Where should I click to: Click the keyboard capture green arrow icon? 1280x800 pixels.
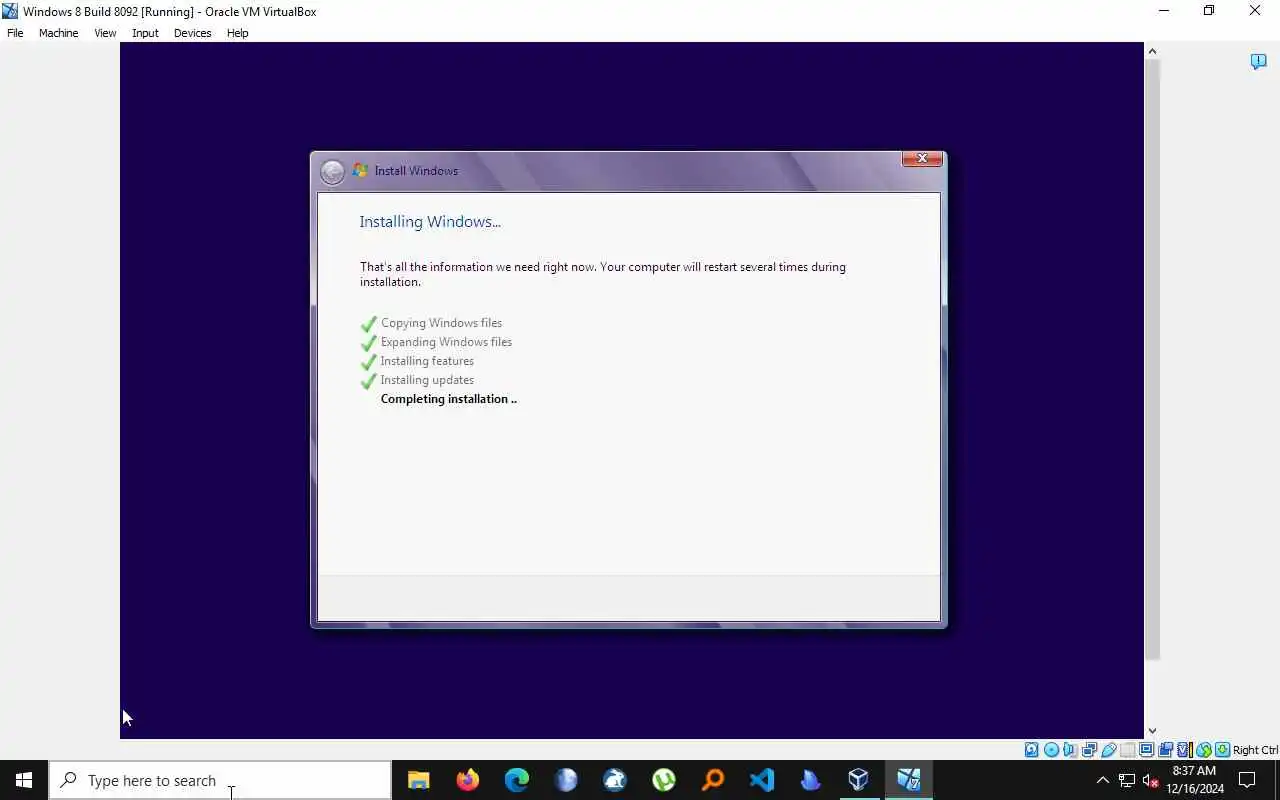[1223, 750]
